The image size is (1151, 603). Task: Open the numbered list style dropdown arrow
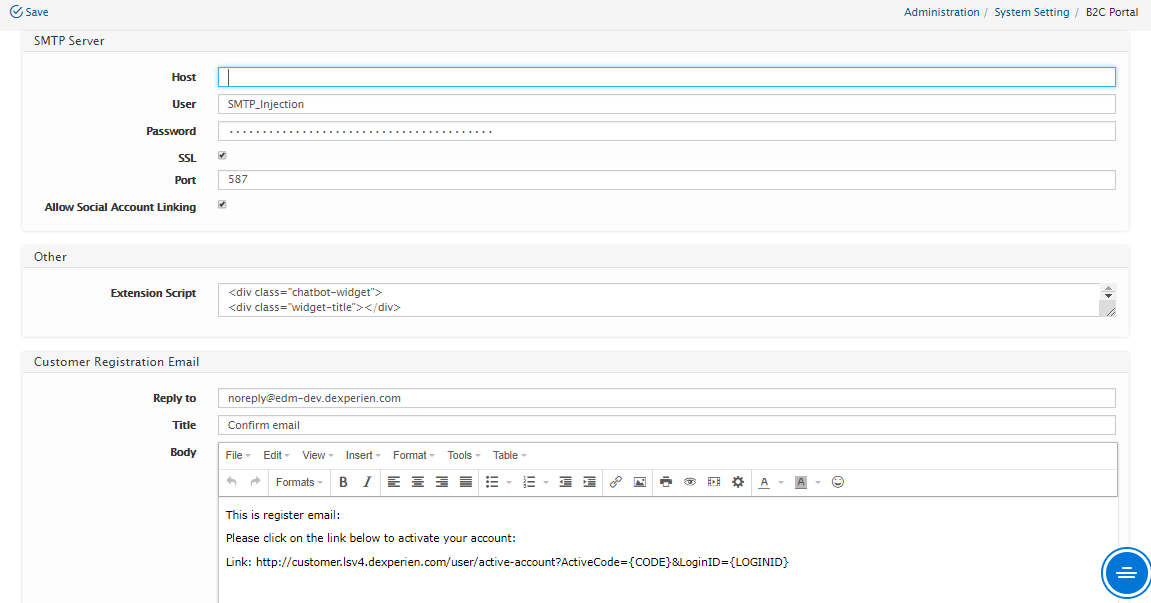point(546,482)
